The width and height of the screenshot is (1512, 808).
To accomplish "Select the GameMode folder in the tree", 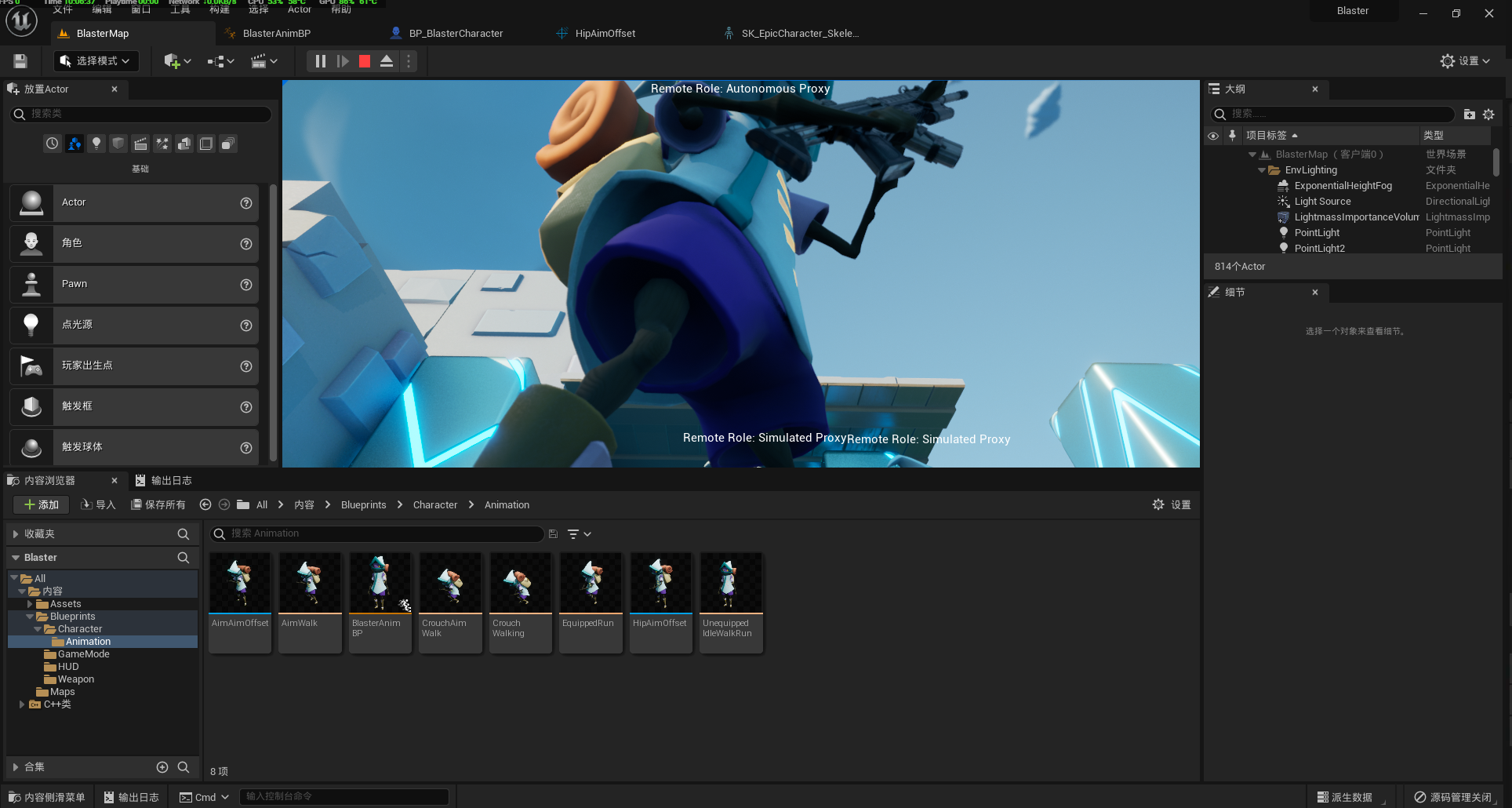I will (x=83, y=654).
